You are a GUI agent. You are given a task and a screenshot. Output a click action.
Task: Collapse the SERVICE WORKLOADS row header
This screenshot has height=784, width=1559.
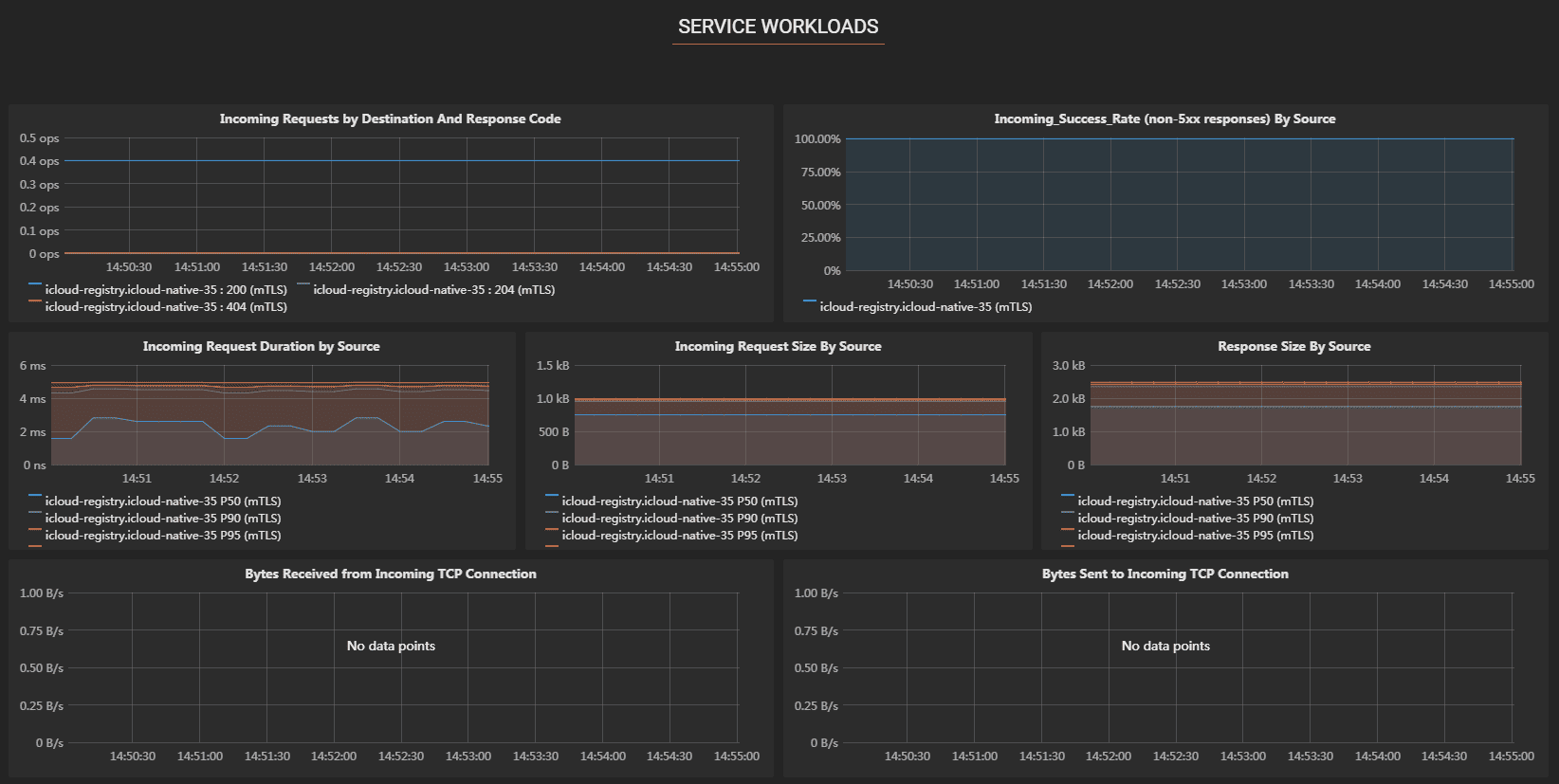pyautogui.click(x=778, y=27)
